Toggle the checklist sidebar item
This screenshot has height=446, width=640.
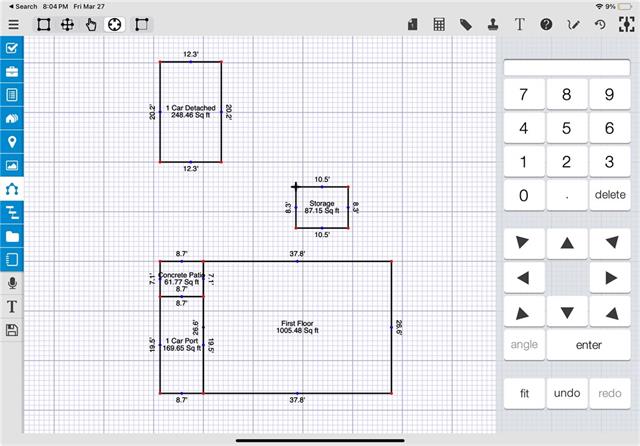pos(12,48)
